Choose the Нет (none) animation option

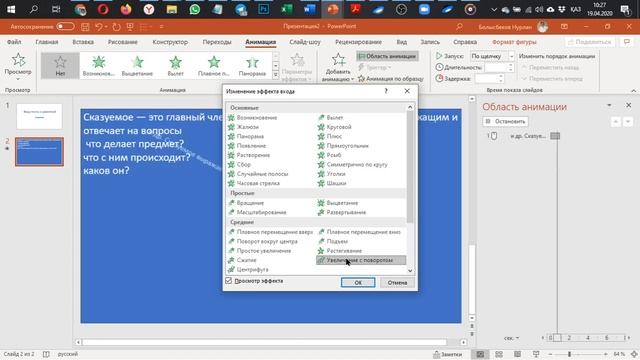click(60, 65)
